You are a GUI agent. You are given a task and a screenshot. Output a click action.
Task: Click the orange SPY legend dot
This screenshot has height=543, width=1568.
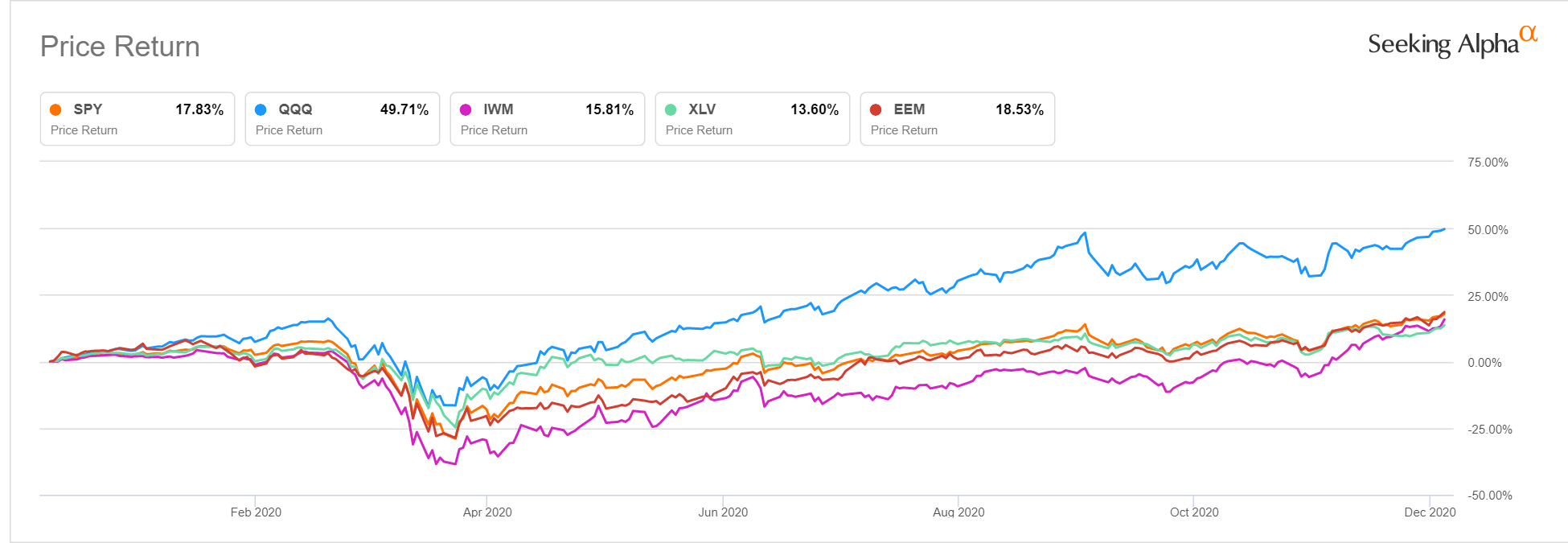(x=55, y=110)
